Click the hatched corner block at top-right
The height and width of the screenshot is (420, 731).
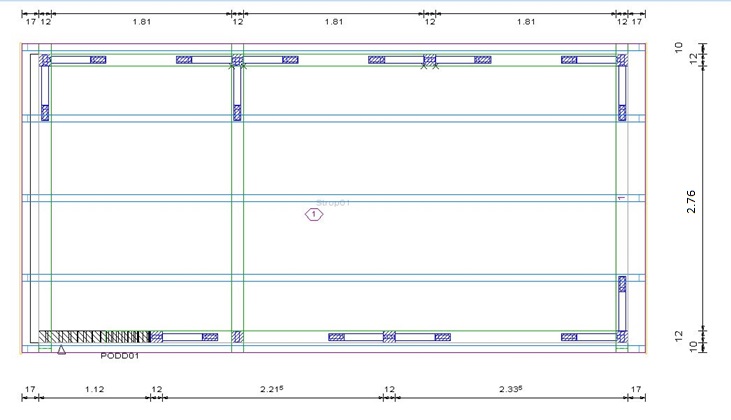click(x=621, y=61)
